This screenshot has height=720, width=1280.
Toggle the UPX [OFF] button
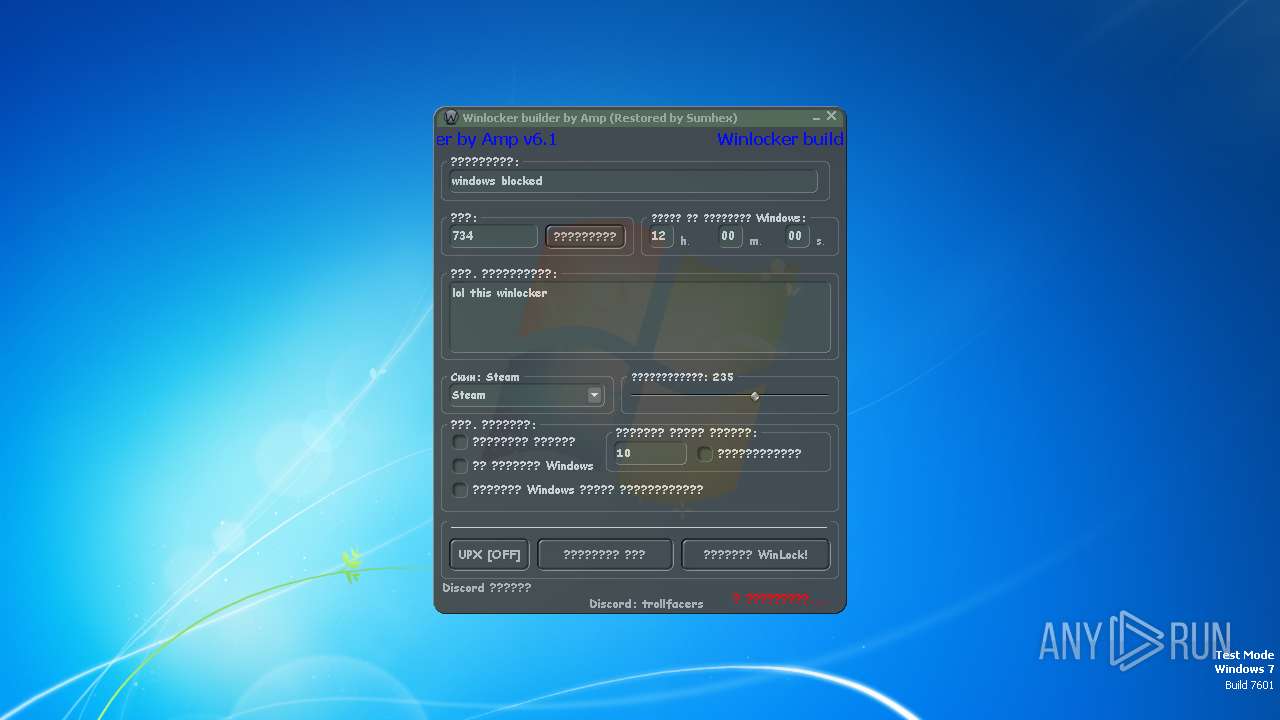[489, 554]
